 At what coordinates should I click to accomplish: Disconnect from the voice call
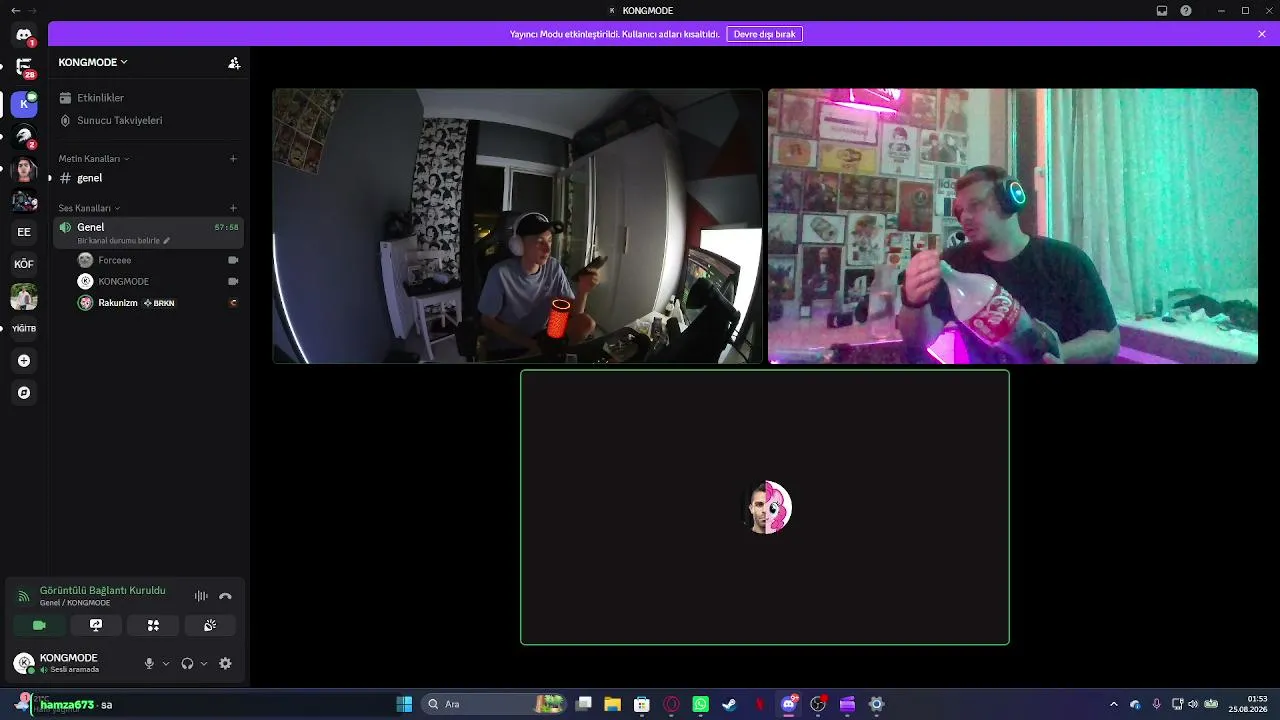(225, 596)
